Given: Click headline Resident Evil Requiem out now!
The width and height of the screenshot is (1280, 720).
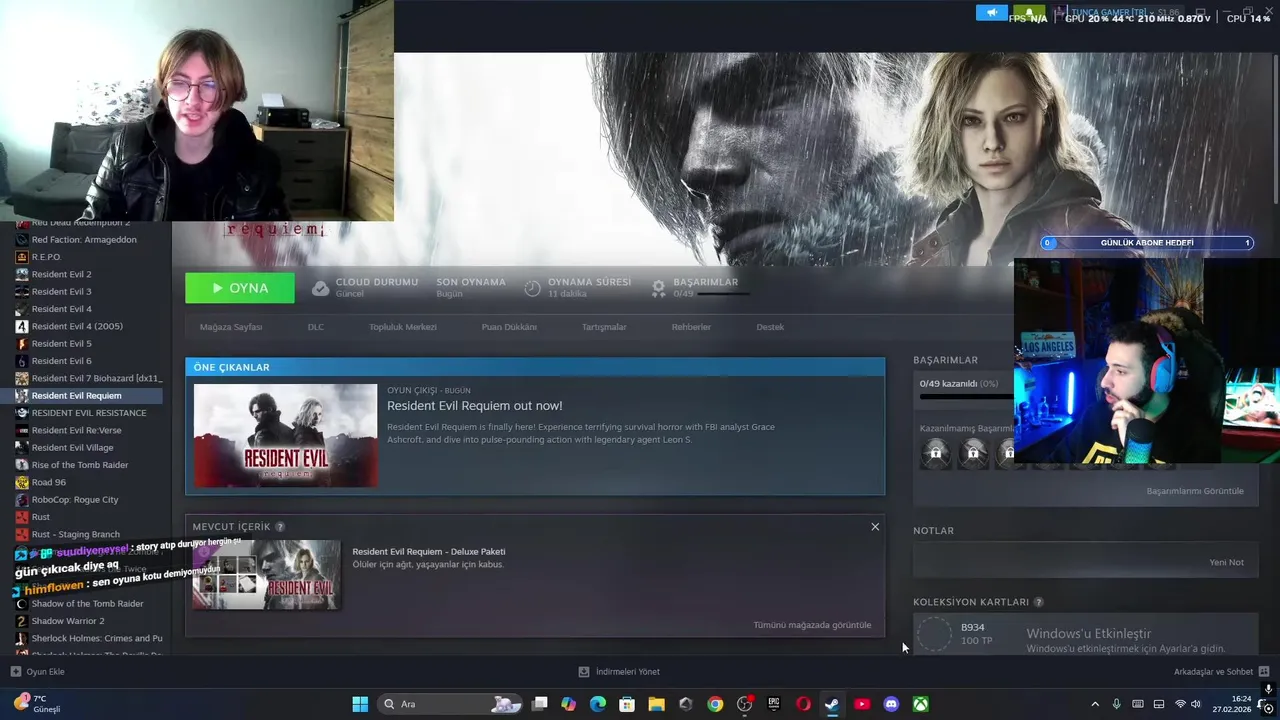Looking at the screenshot, I should (x=474, y=405).
